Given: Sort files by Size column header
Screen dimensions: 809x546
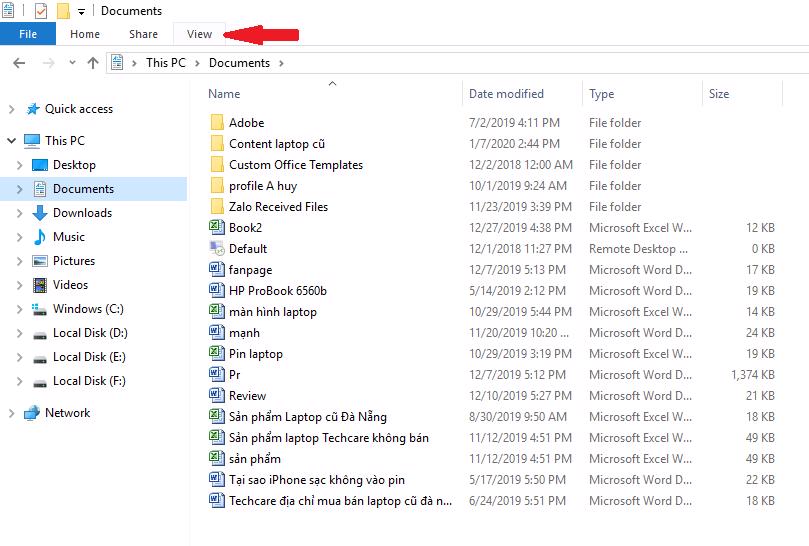Looking at the screenshot, I should 719,94.
